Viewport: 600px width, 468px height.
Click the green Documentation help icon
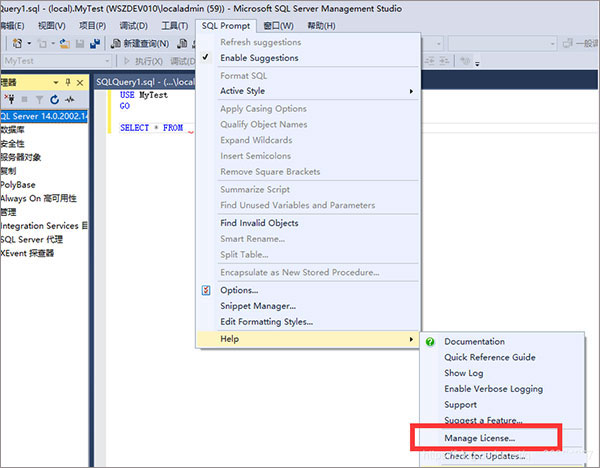[x=430, y=342]
